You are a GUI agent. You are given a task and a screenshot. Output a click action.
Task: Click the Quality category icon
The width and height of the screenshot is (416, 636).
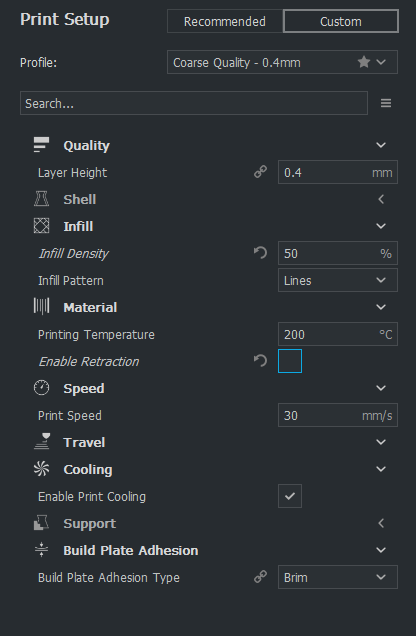tap(41, 145)
